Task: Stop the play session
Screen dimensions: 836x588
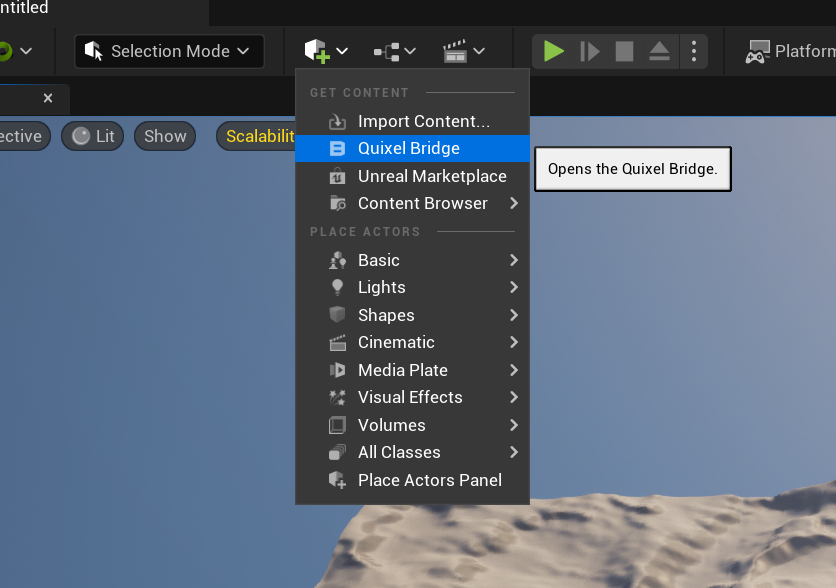Action: click(x=624, y=52)
